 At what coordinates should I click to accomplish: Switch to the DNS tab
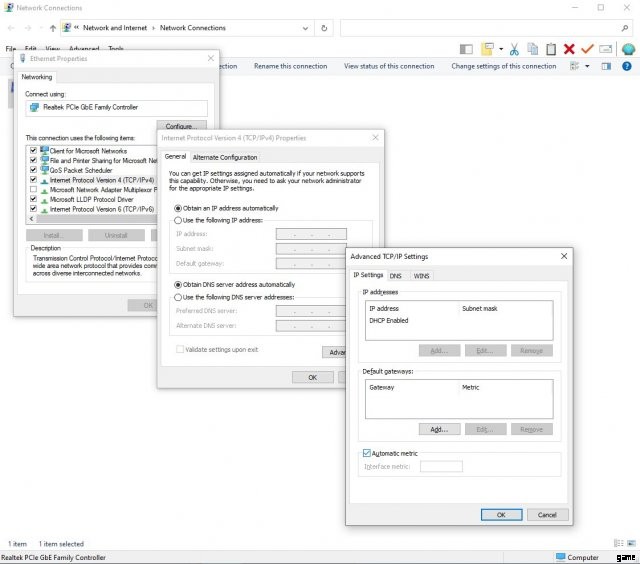point(395,275)
